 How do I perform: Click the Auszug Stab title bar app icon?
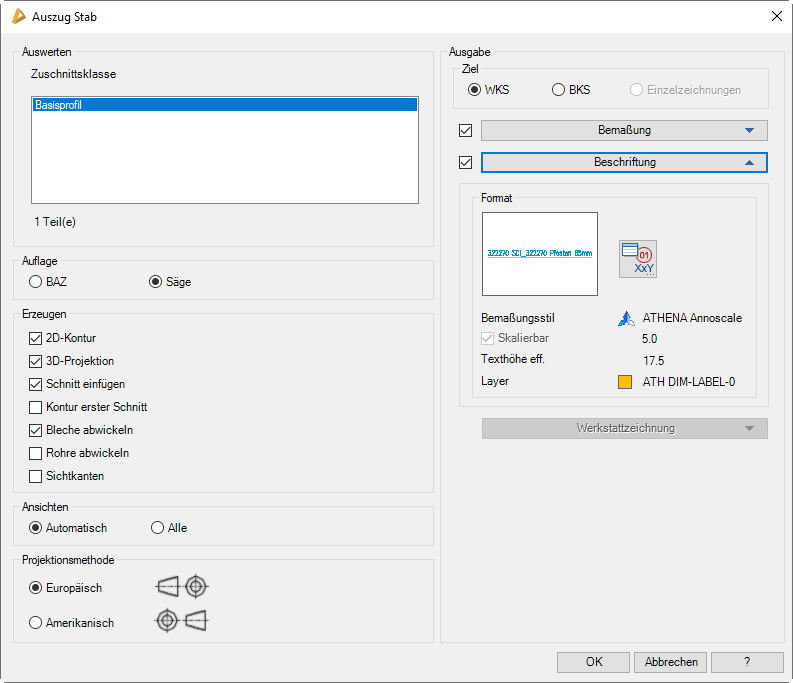click(17, 17)
